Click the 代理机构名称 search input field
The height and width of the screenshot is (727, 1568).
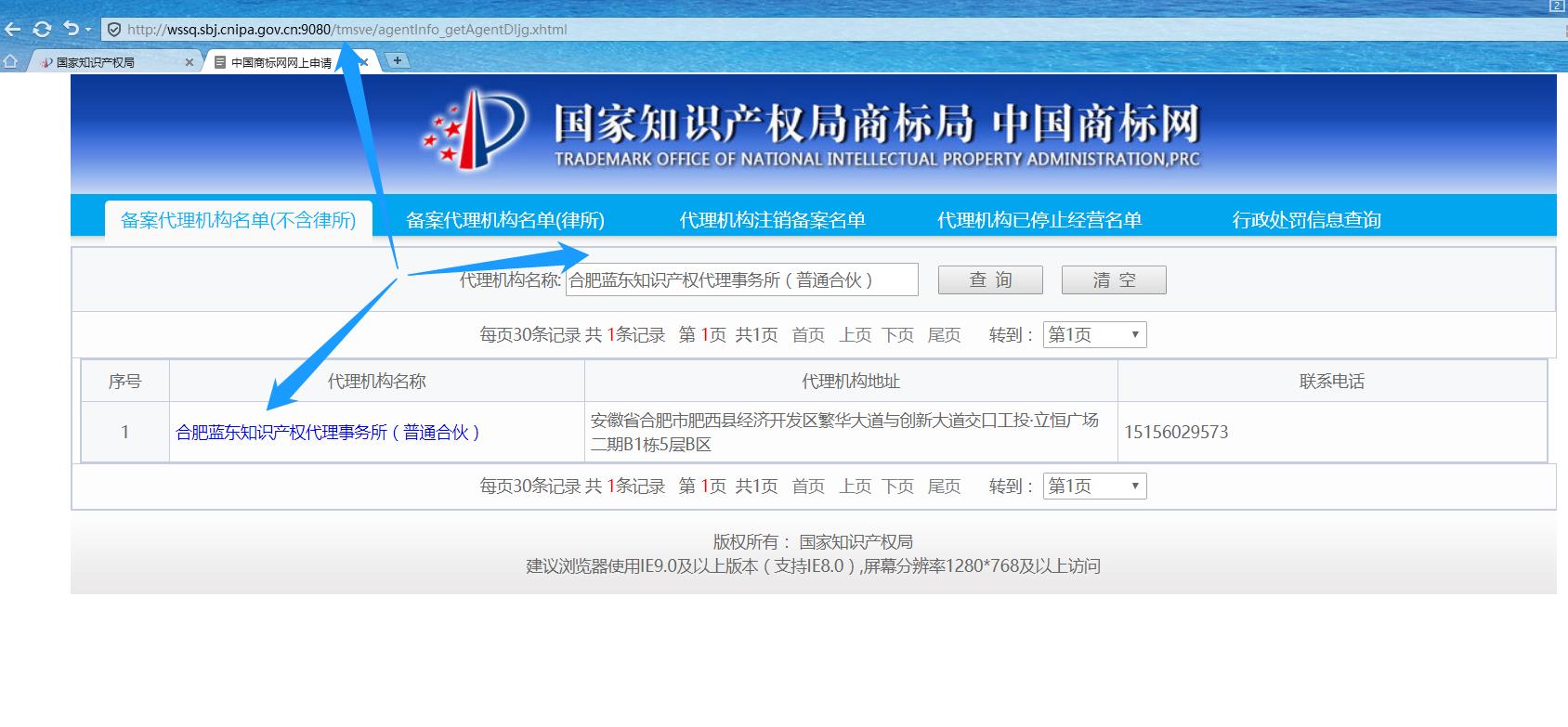[x=741, y=279]
